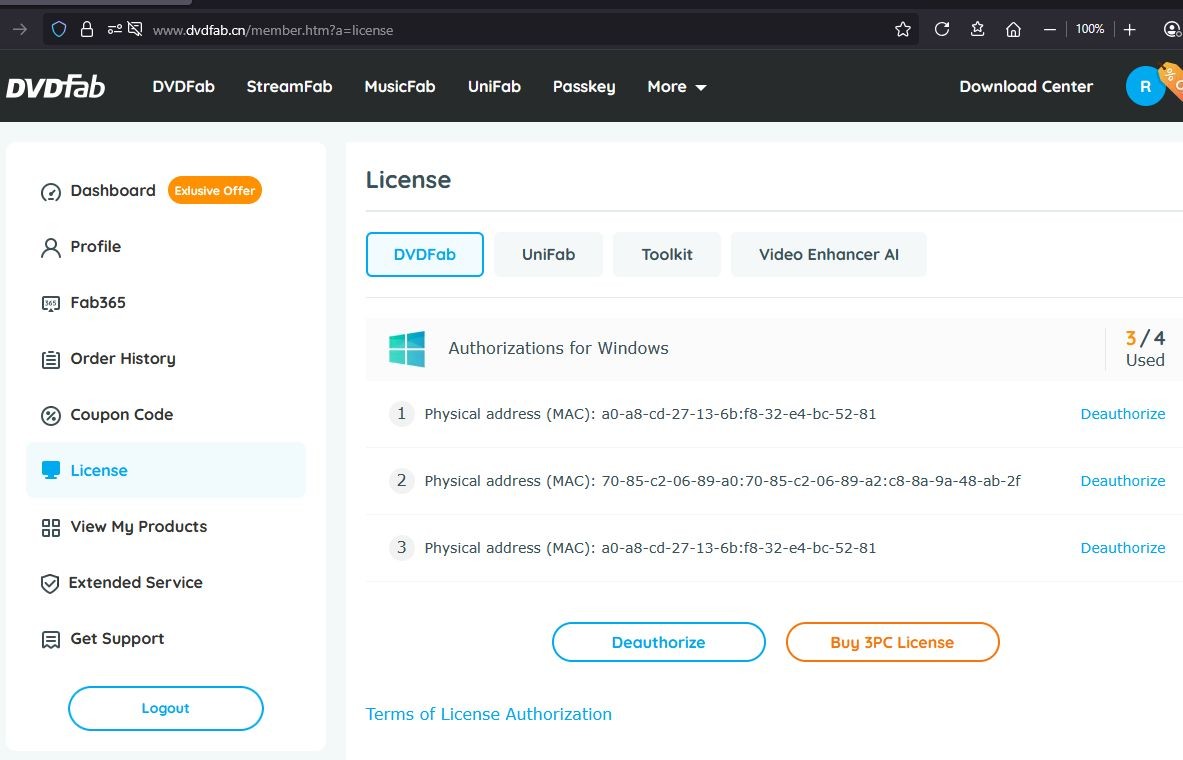The height and width of the screenshot is (760, 1183).
Task: Click the Logout button
Action: tap(166, 708)
